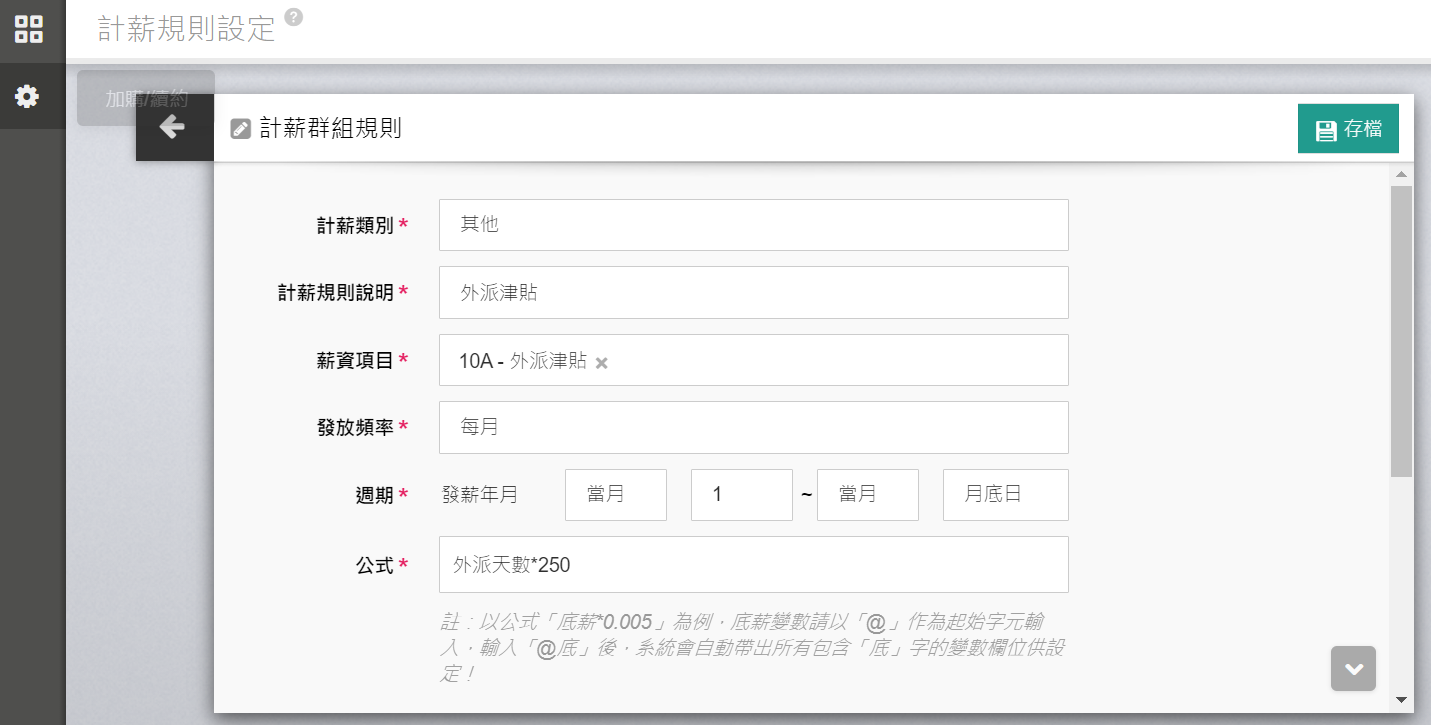Click the scrollbar down arrow

coord(1401,700)
